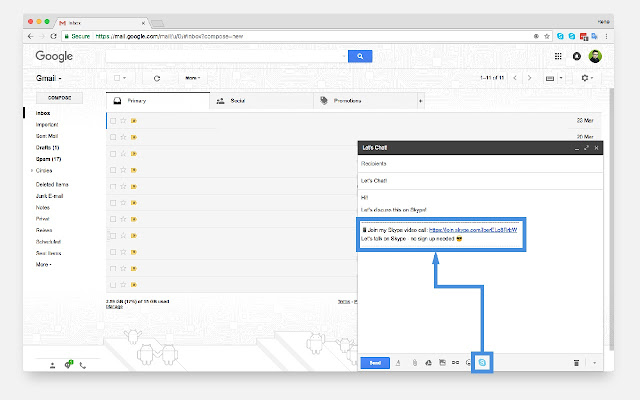Open the Important label
The height and width of the screenshot is (400, 640).
(x=47, y=124)
